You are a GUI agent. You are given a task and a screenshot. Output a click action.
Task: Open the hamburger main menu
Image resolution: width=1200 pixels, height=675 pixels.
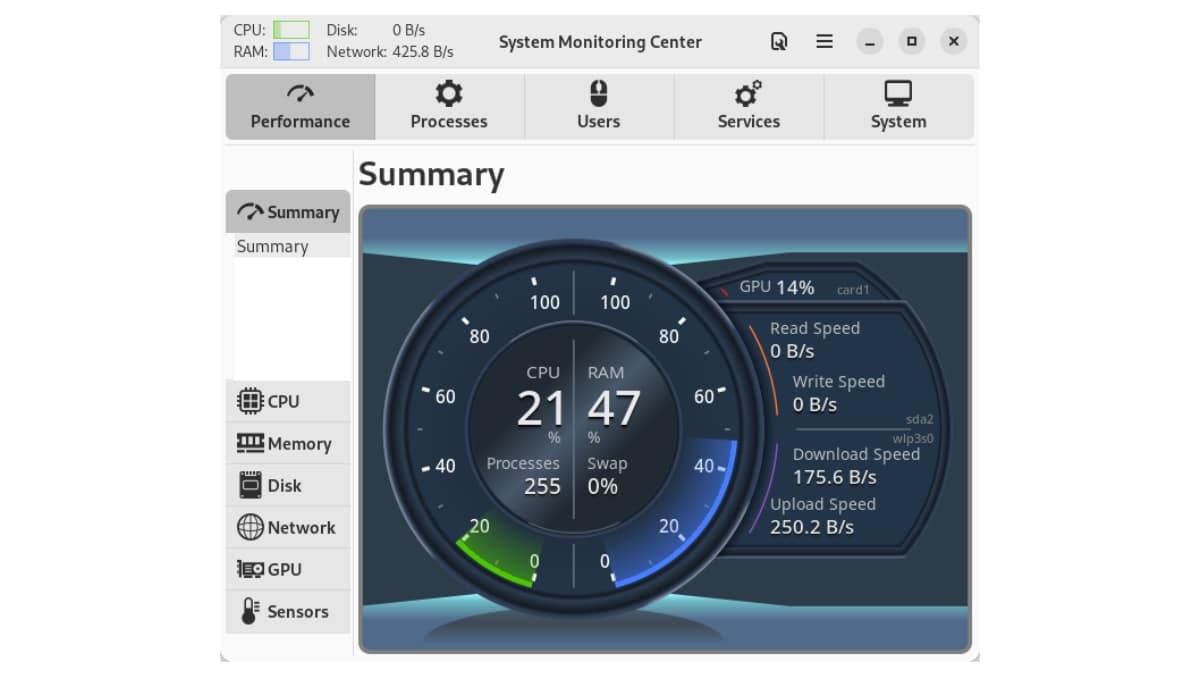[x=824, y=42]
